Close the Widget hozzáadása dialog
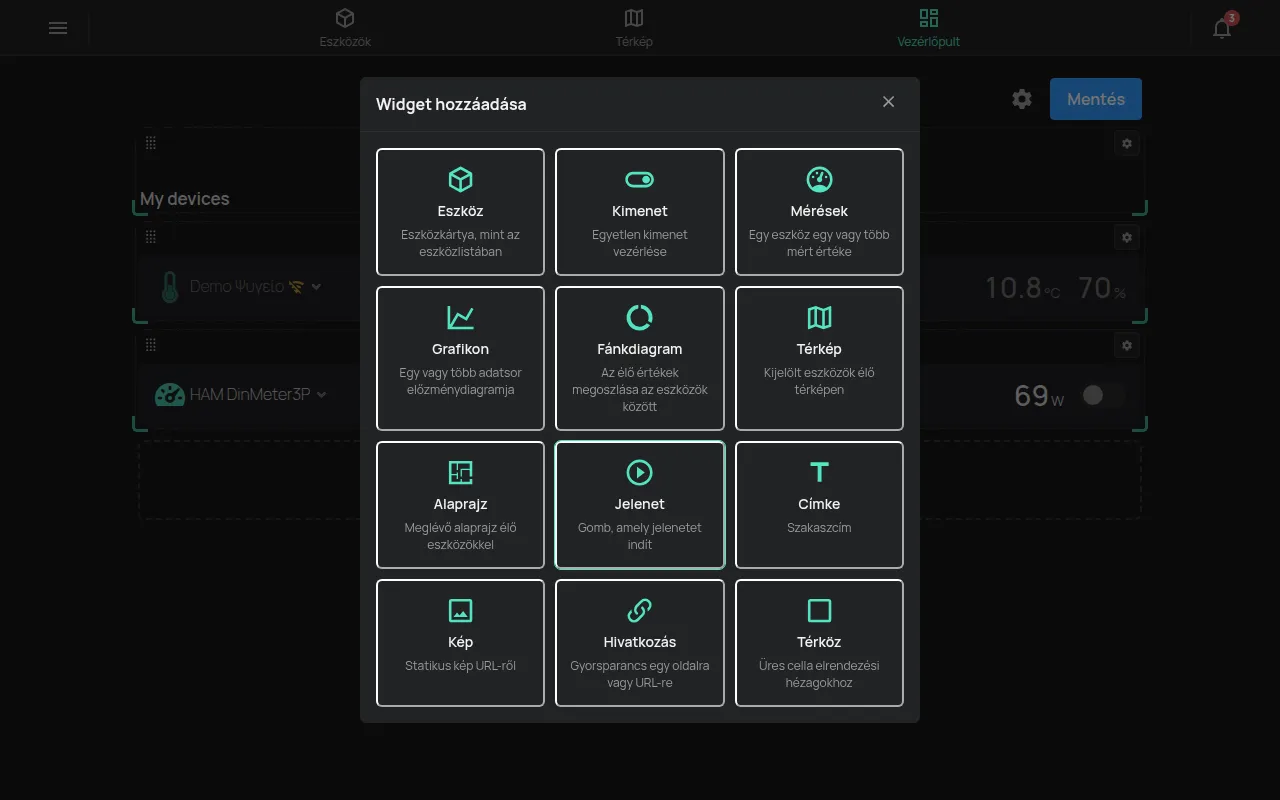Viewport: 1280px width, 800px height. click(888, 102)
